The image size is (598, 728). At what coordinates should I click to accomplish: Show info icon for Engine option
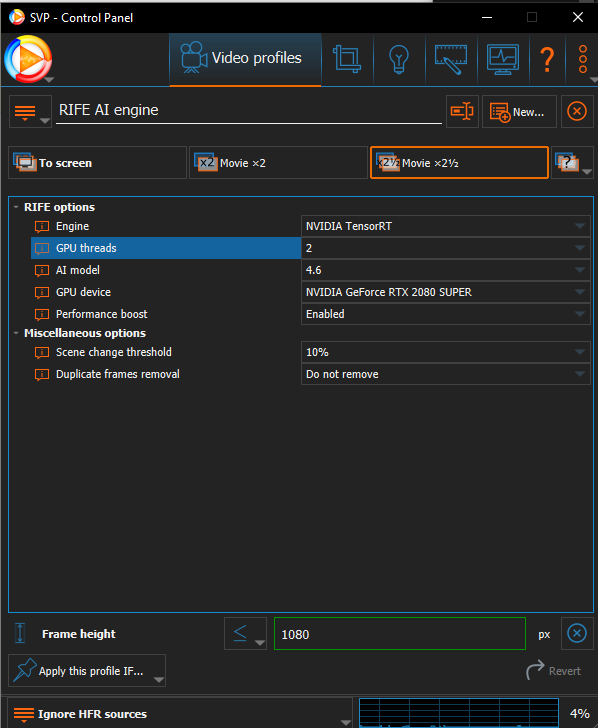pyautogui.click(x=42, y=227)
